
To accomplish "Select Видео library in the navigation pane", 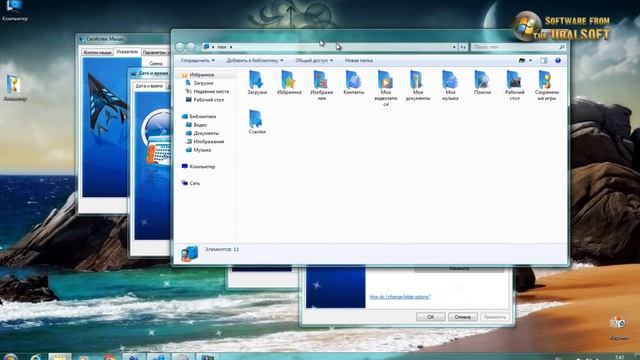I will (200, 125).
